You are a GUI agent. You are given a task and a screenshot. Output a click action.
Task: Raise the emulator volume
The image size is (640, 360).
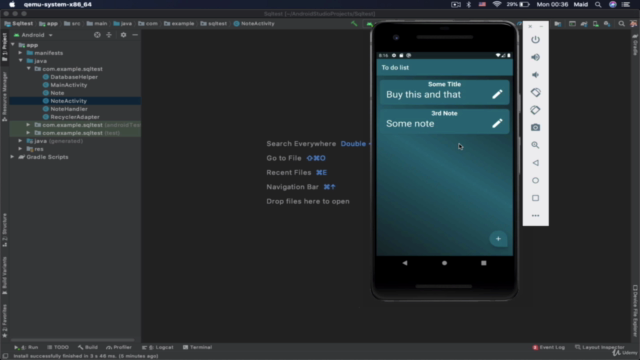point(535,58)
